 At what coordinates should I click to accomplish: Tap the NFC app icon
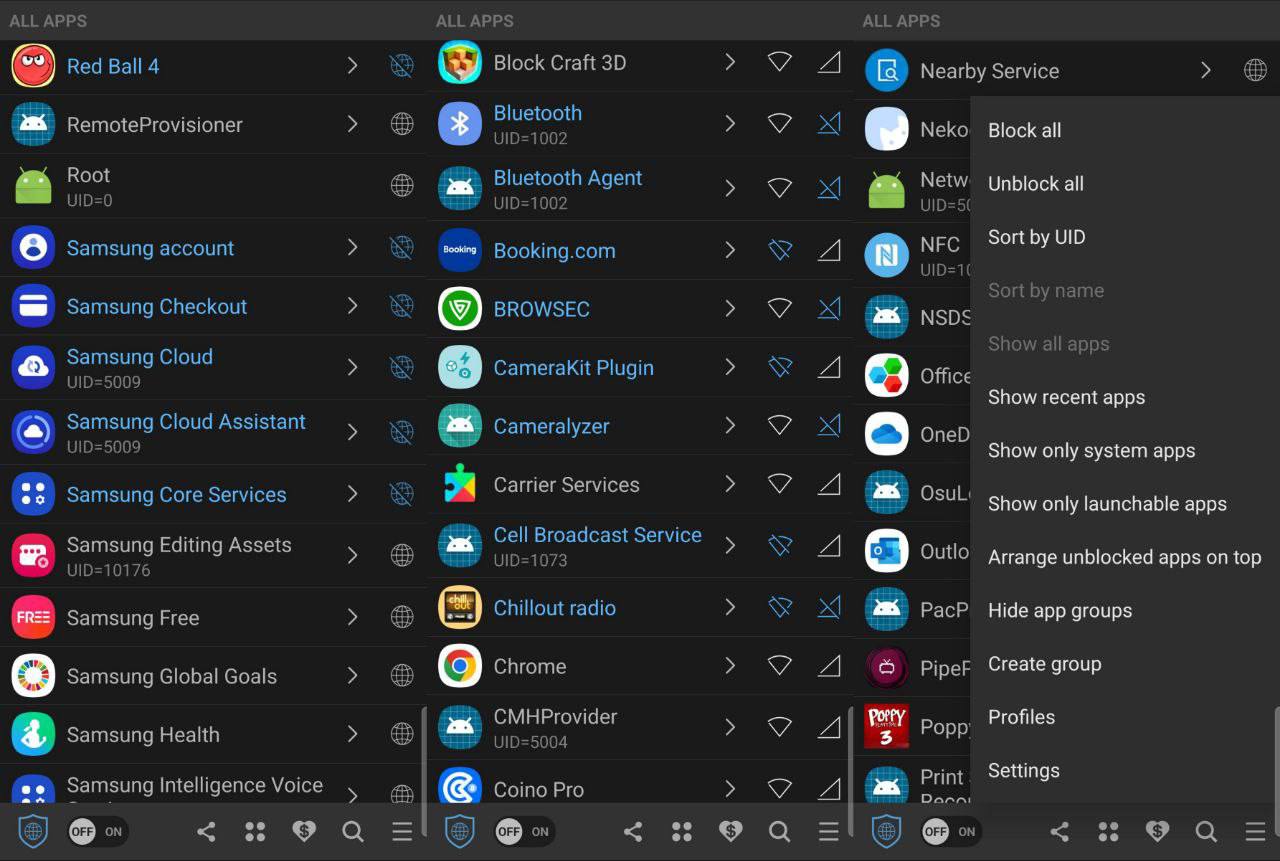point(886,255)
